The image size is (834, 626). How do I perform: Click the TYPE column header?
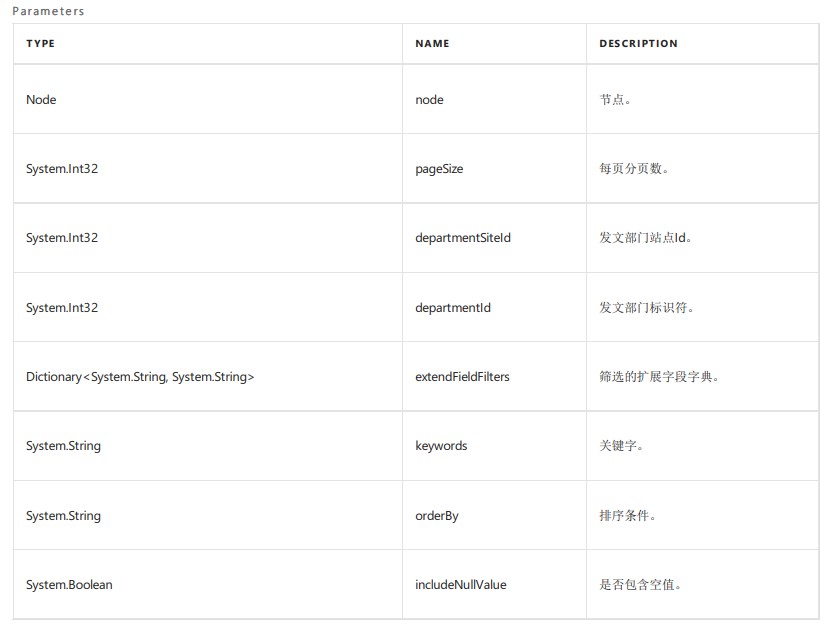point(40,44)
